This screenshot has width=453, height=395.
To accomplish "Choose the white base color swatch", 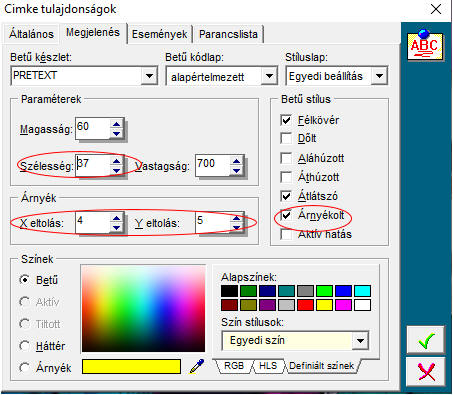I will (363, 305).
